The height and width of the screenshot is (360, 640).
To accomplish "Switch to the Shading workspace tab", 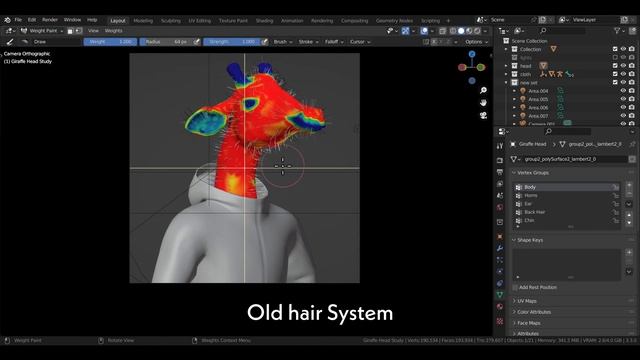I will 264,20.
